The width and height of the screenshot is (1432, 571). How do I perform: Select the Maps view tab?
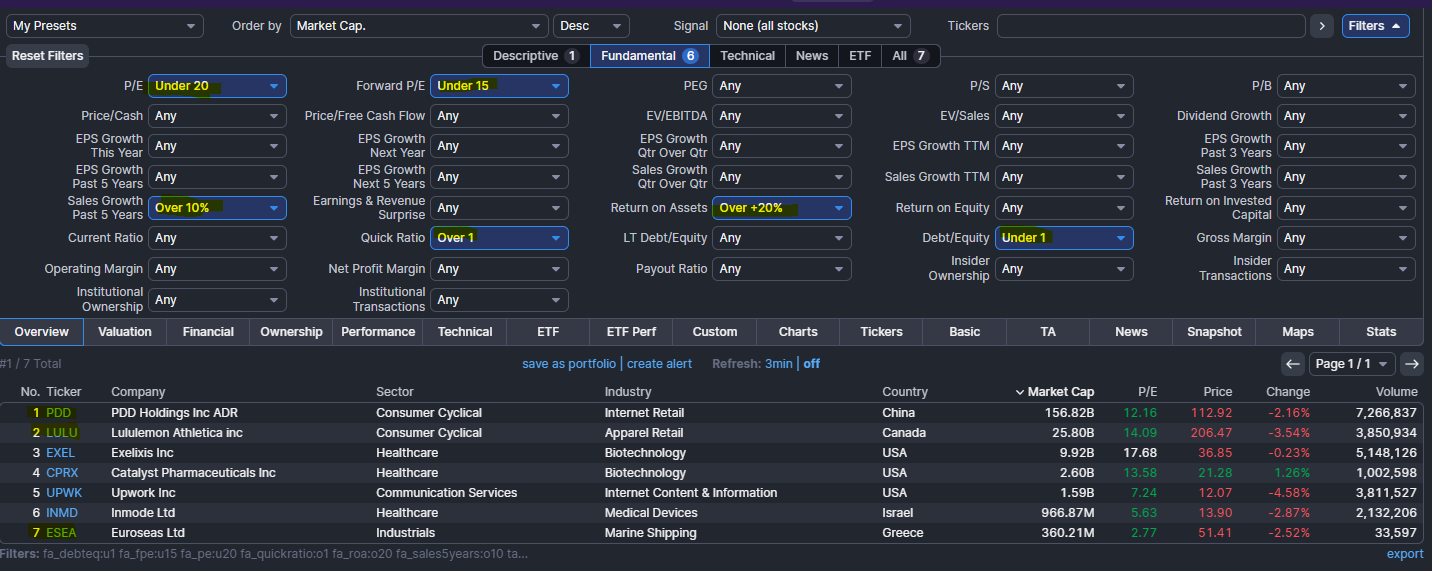(x=1298, y=332)
